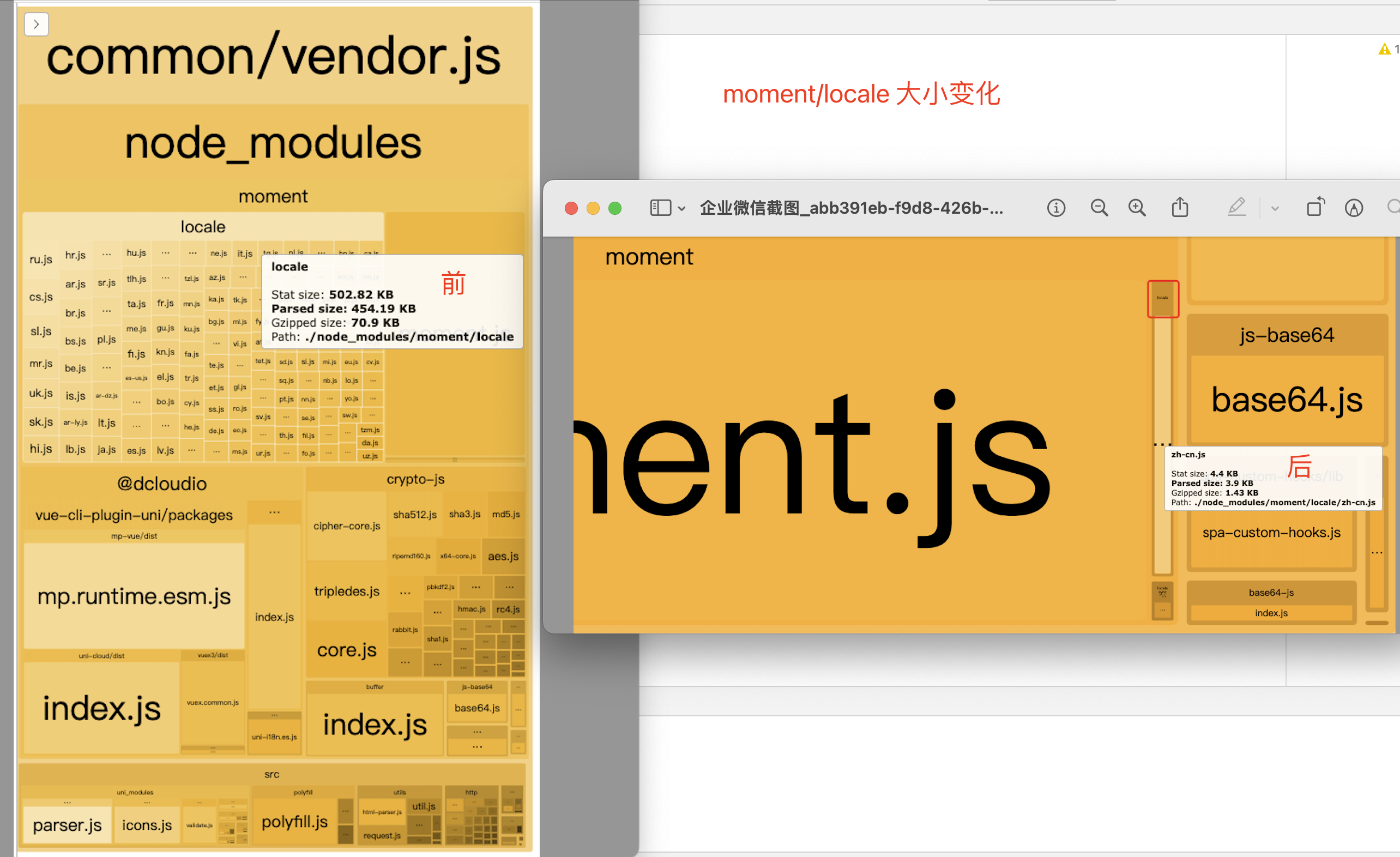Click the yellow warning triangle icon

point(1384,50)
